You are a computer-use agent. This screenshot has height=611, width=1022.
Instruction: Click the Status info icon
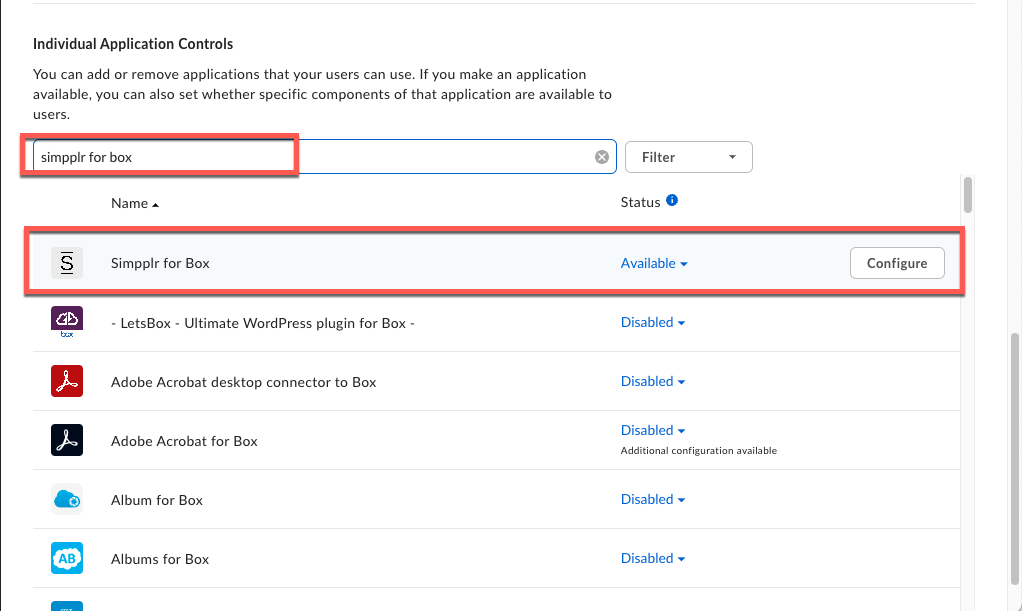[672, 201]
